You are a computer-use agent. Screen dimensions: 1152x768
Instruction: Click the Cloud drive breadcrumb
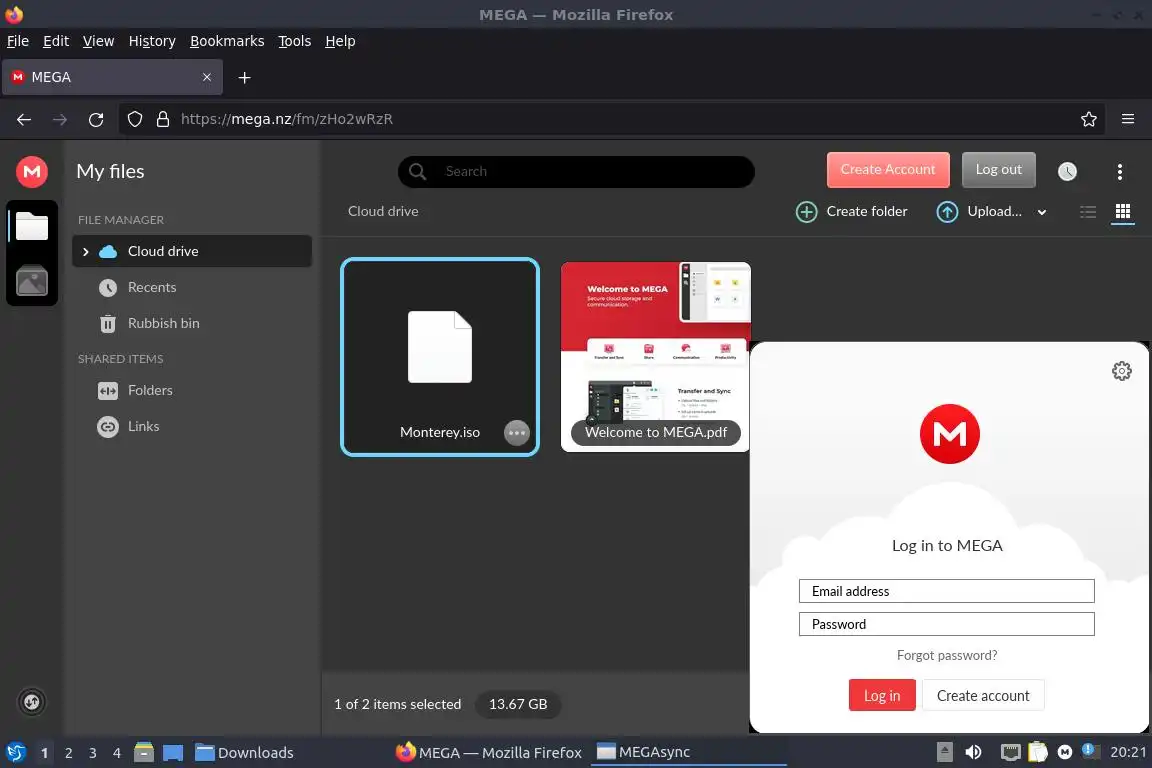pos(383,212)
